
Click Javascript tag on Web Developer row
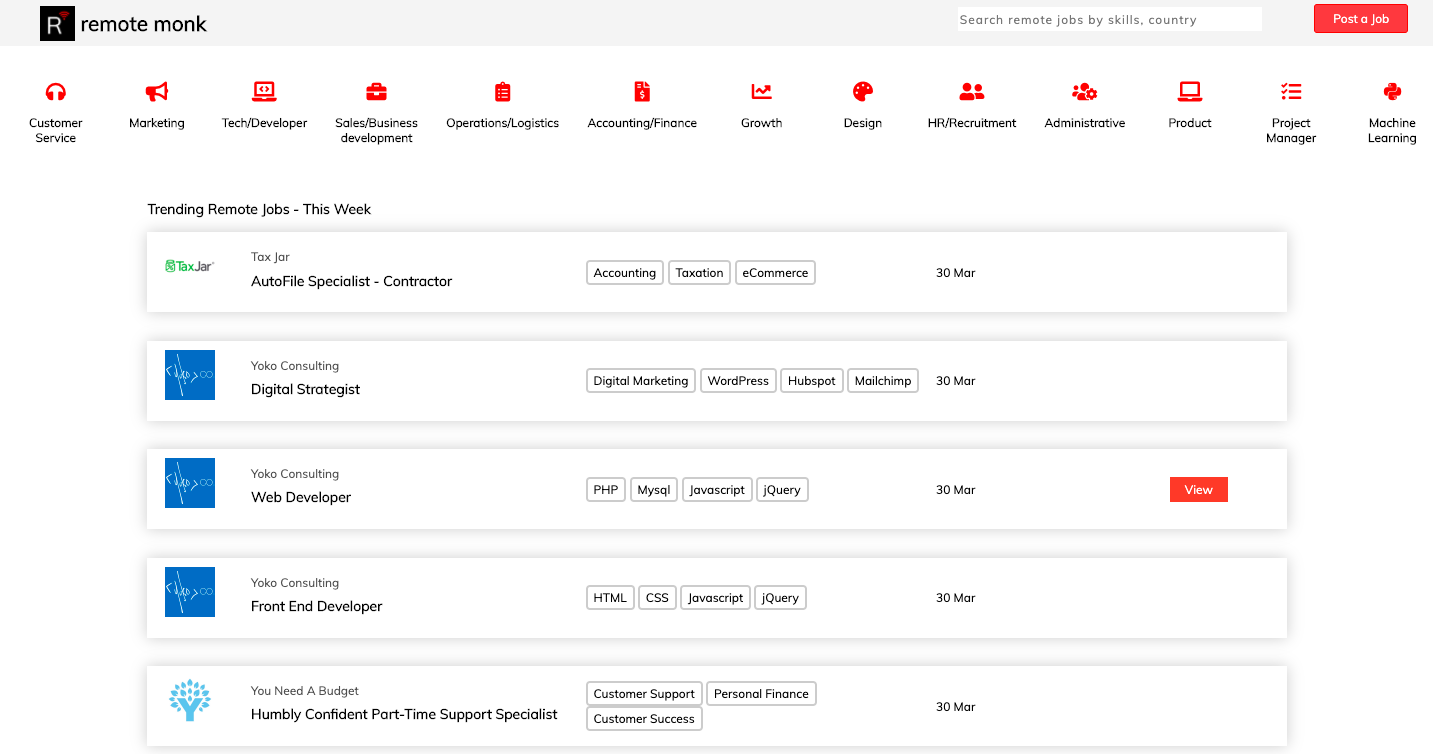(x=717, y=490)
